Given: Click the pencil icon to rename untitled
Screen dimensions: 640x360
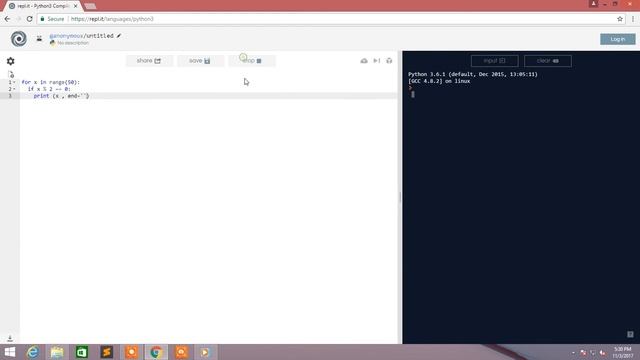Looking at the screenshot, I should [119, 36].
